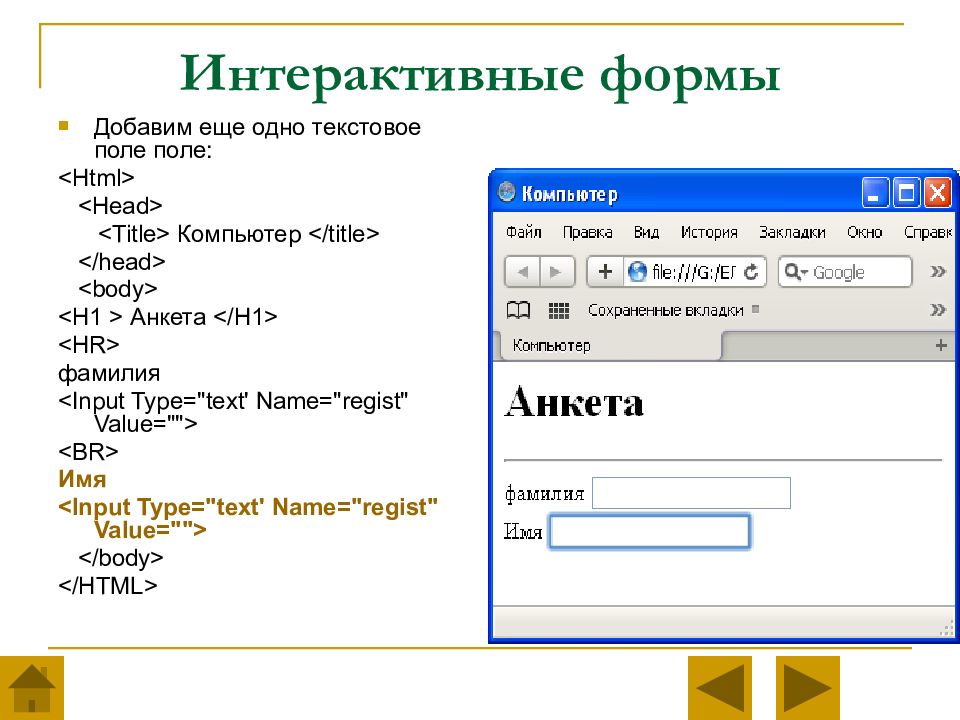Expand toolbar overflow chevron beside Google search
This screenshot has width=960, height=720.
coord(937,272)
